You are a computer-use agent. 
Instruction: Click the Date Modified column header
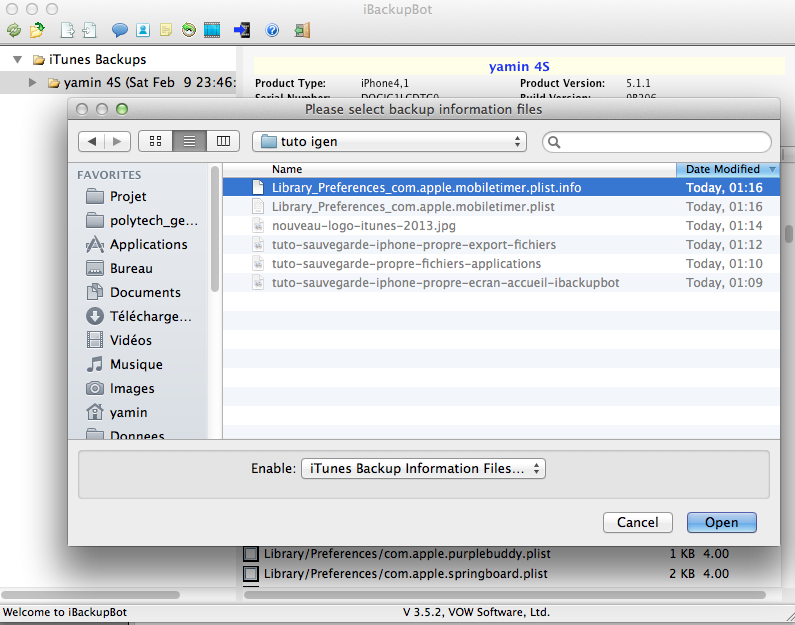click(728, 169)
